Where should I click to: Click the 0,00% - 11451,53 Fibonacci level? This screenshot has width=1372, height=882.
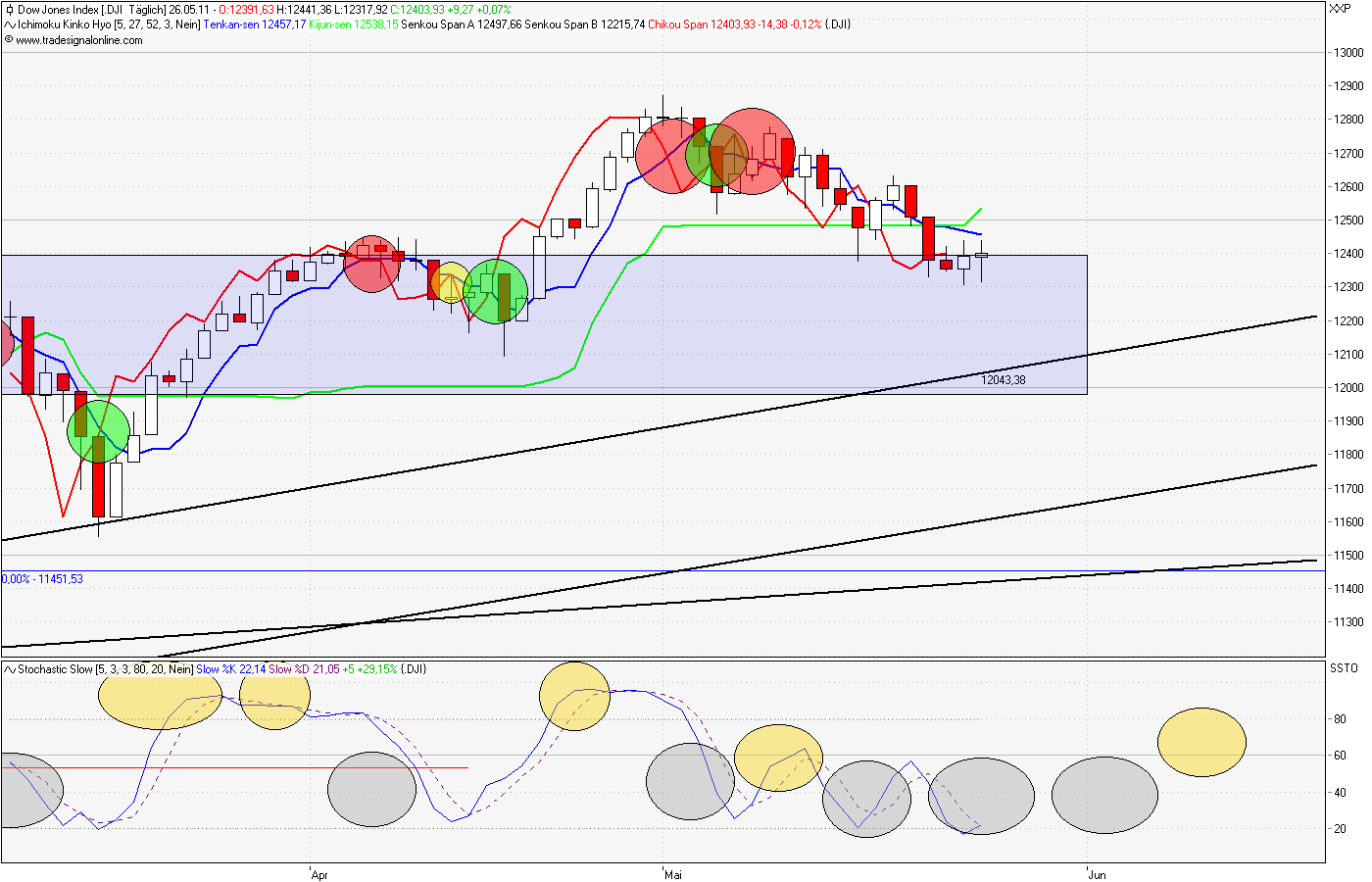click(x=43, y=578)
